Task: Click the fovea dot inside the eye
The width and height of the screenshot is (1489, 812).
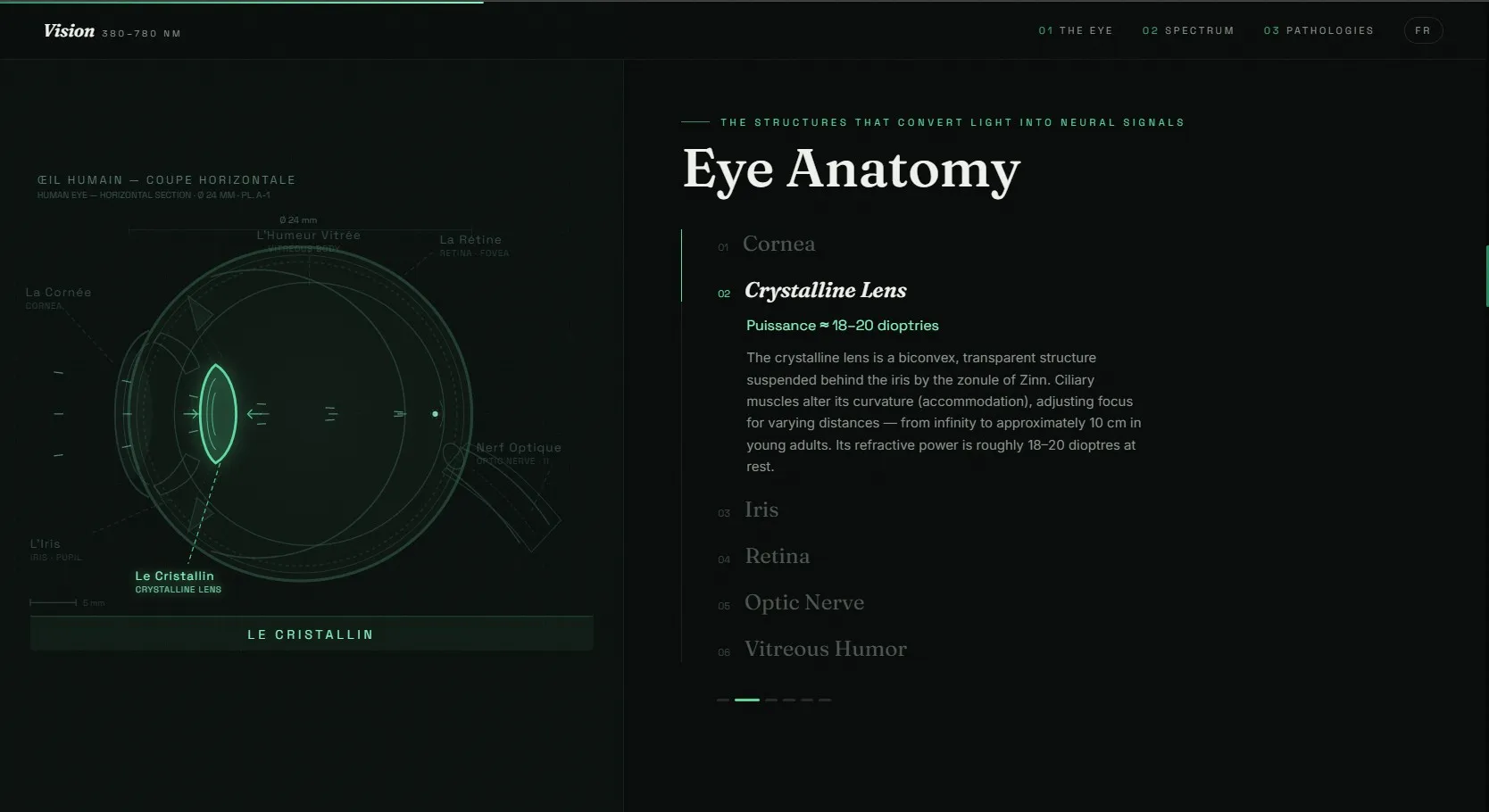Action: click(436, 414)
